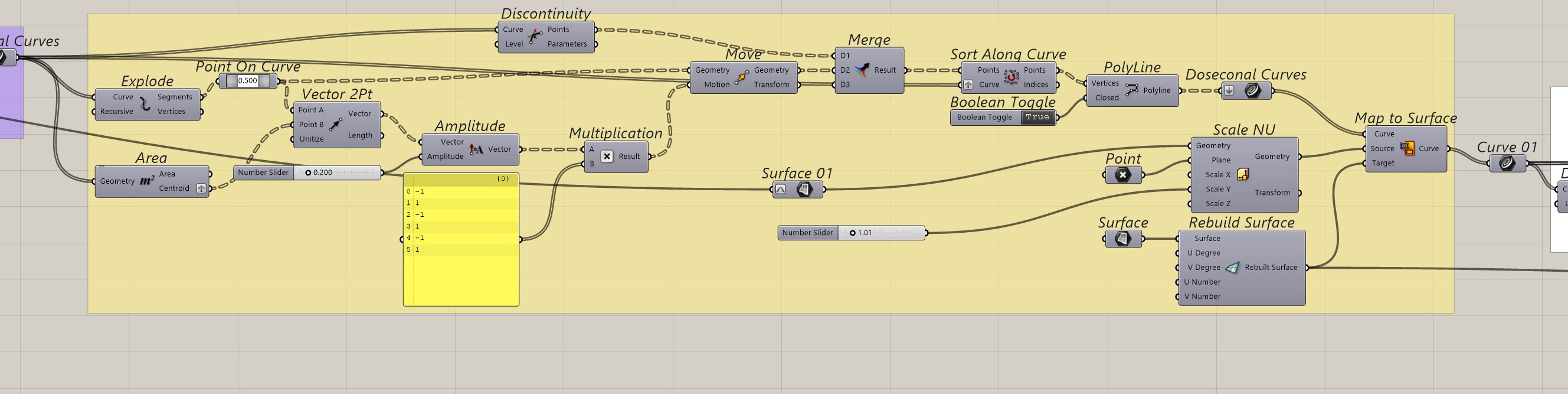Click the Surface parameter icon
Screen dimensions: 1568x394
(1123, 239)
